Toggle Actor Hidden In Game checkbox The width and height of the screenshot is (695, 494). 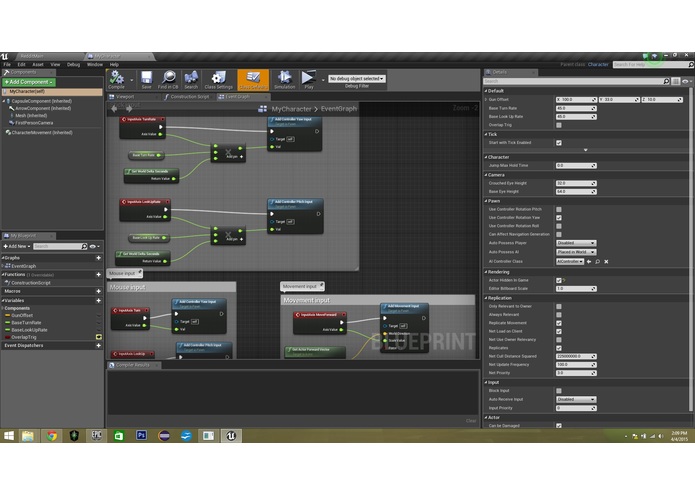click(558, 280)
